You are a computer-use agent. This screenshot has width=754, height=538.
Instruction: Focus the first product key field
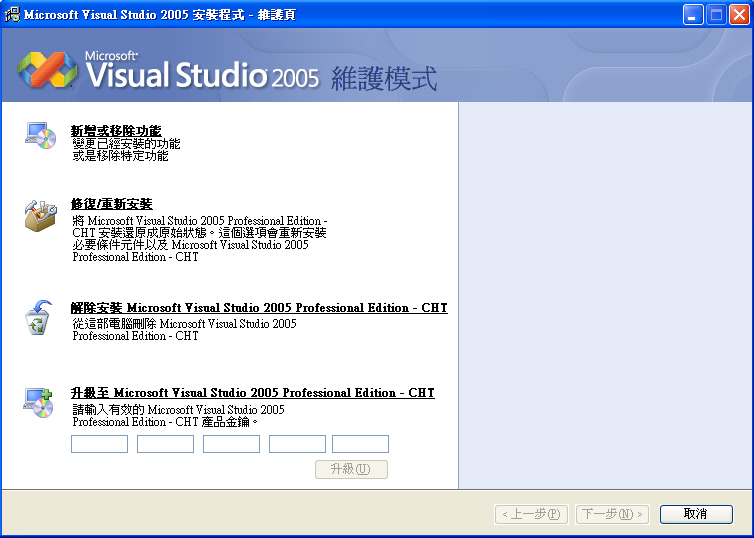point(100,444)
